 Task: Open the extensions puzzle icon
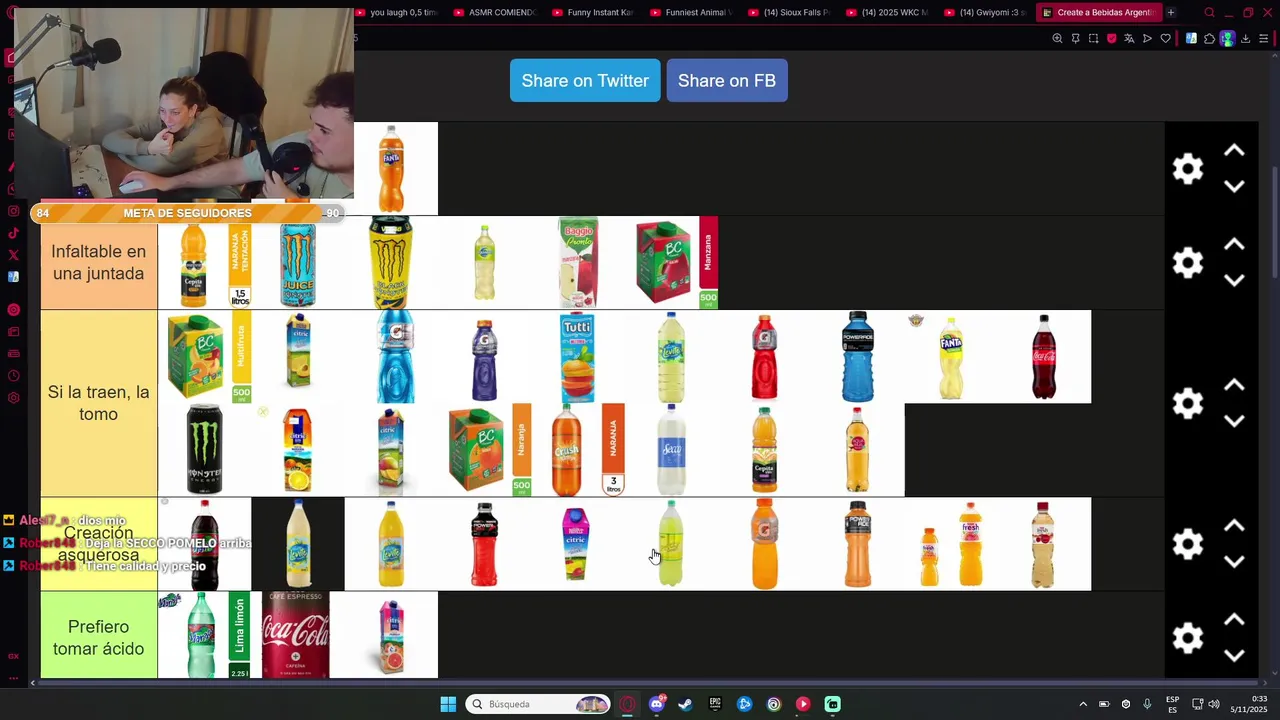point(1209,39)
